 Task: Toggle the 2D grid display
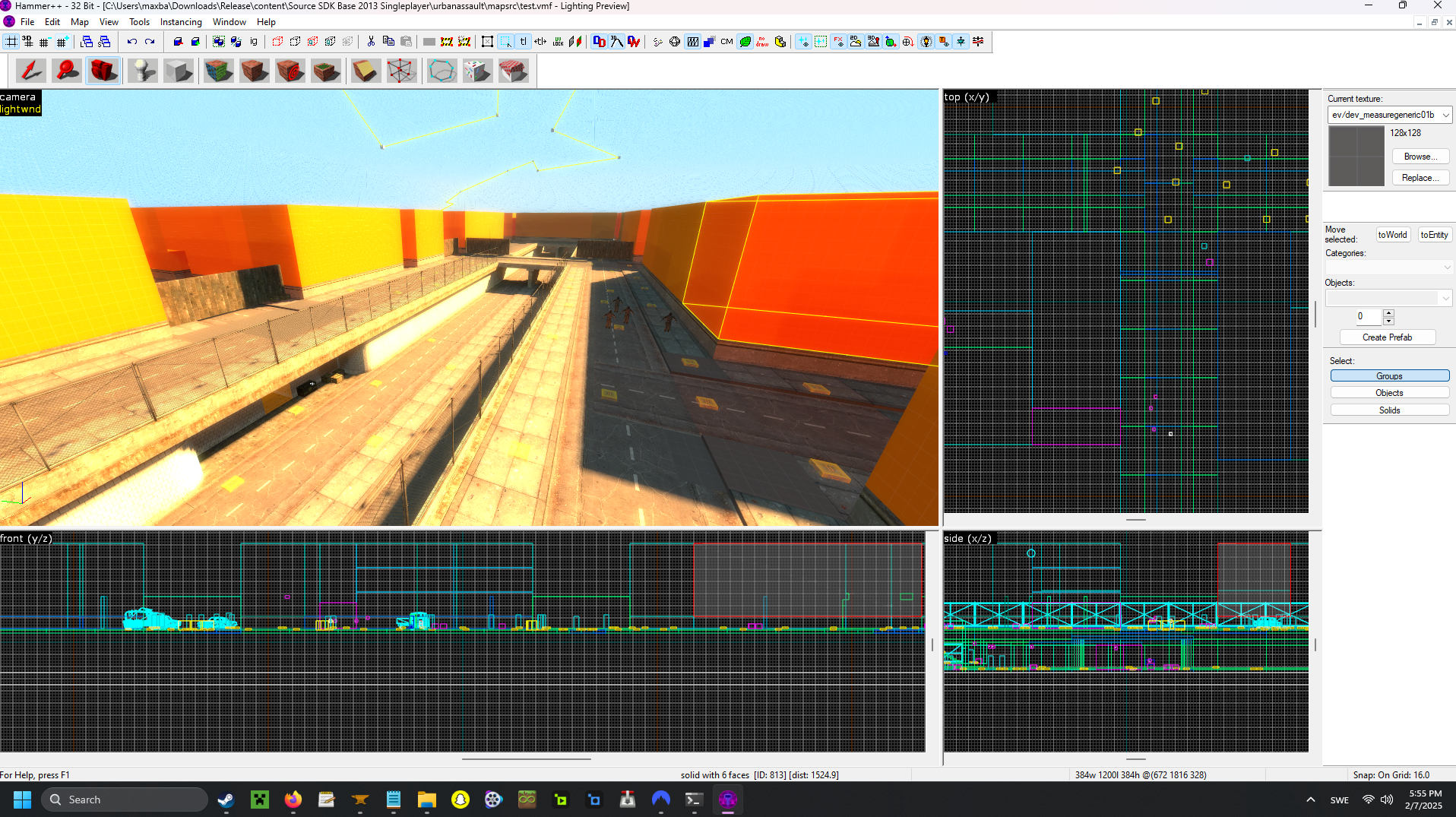(11, 42)
